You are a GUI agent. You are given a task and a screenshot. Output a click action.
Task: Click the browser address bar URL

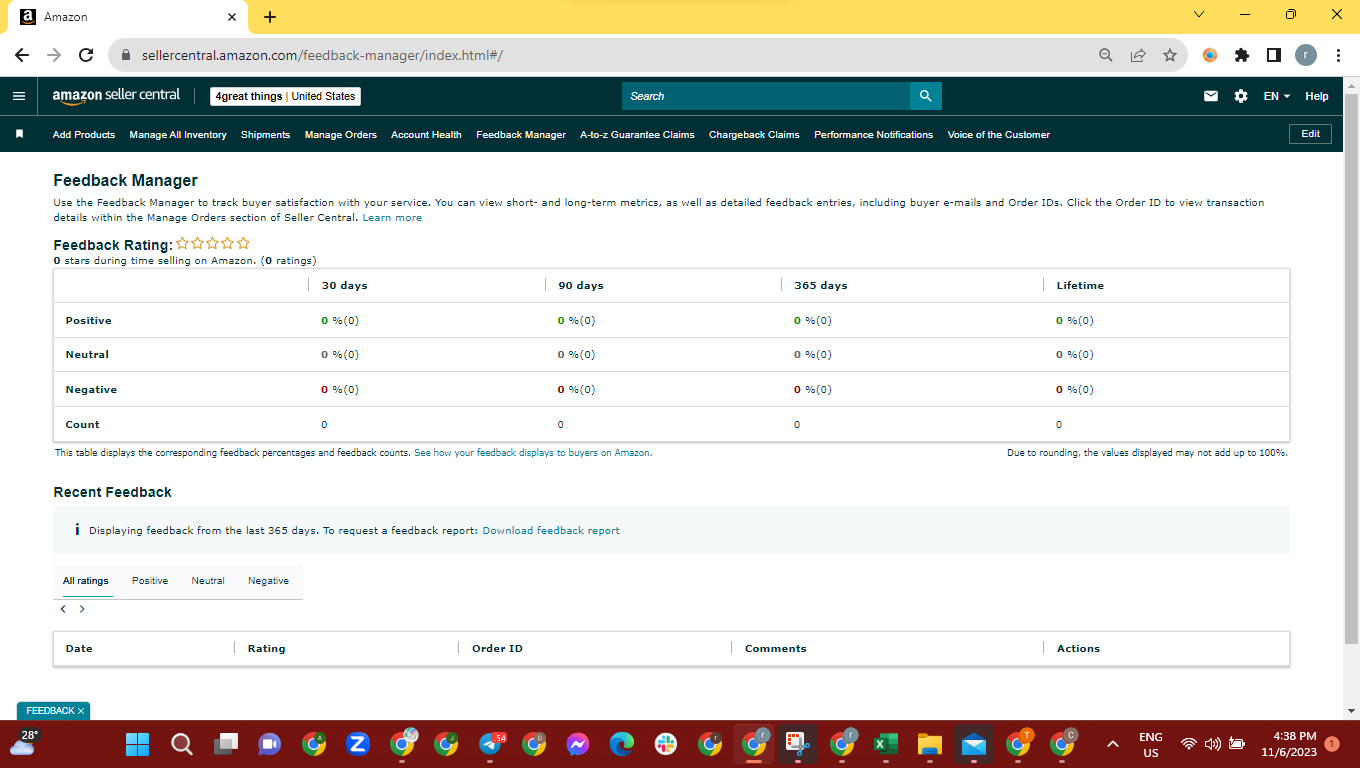(x=322, y=55)
